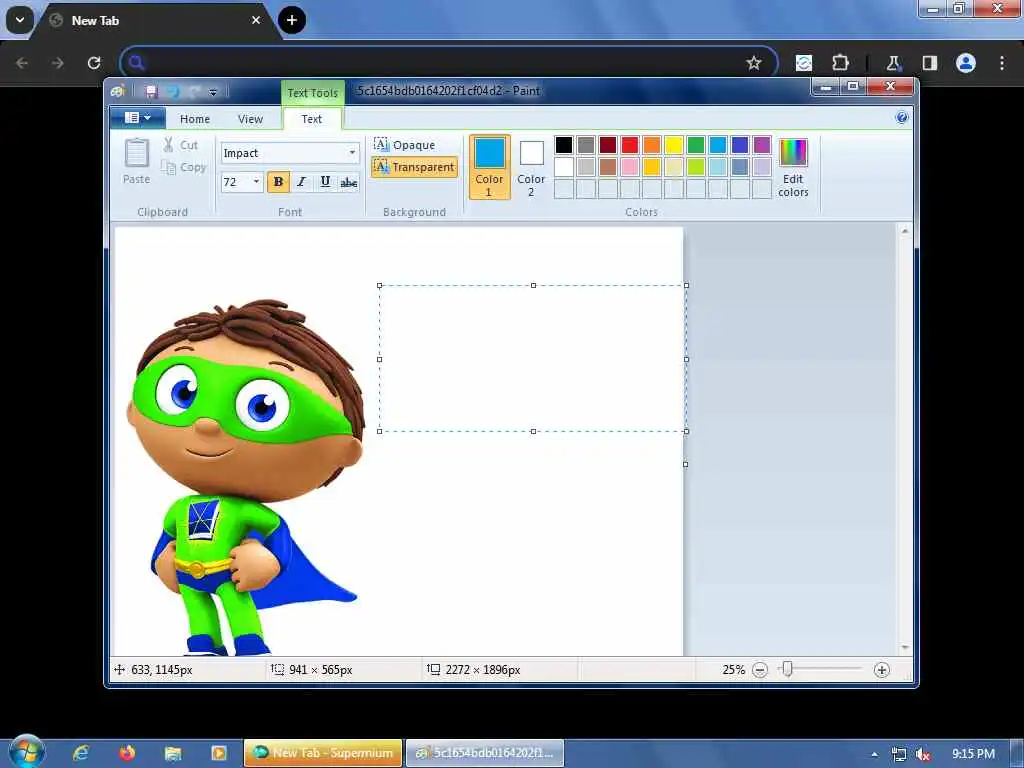Image resolution: width=1024 pixels, height=768 pixels.
Task: Pick the indigo color swatch
Action: (x=740, y=144)
